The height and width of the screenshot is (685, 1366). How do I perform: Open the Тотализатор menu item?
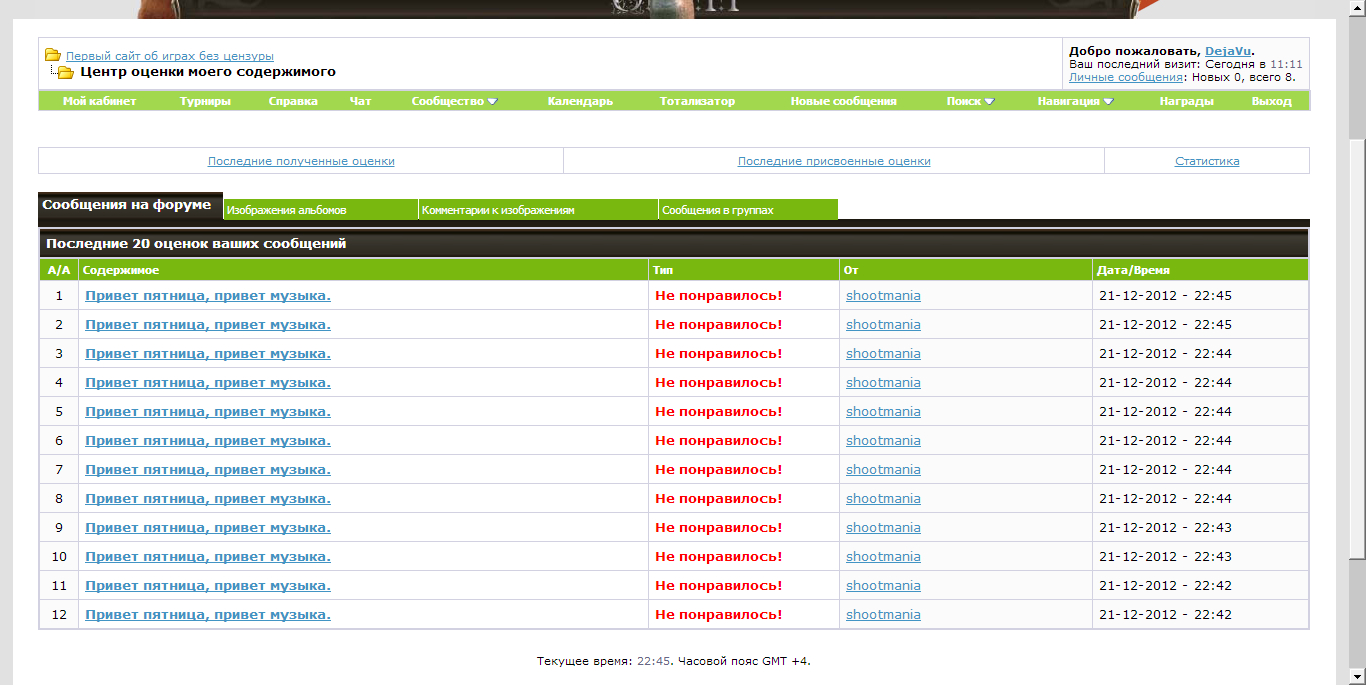(697, 101)
